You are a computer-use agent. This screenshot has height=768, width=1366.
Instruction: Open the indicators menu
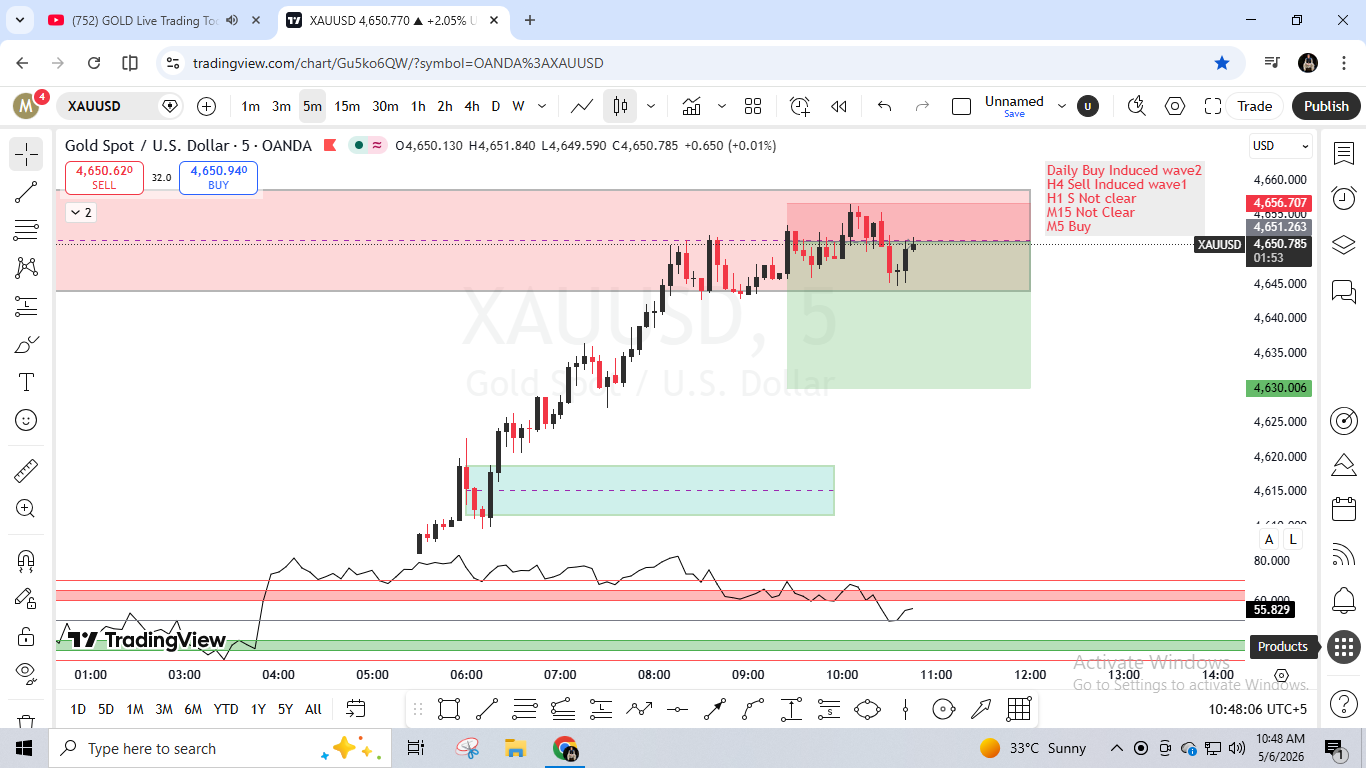click(692, 106)
